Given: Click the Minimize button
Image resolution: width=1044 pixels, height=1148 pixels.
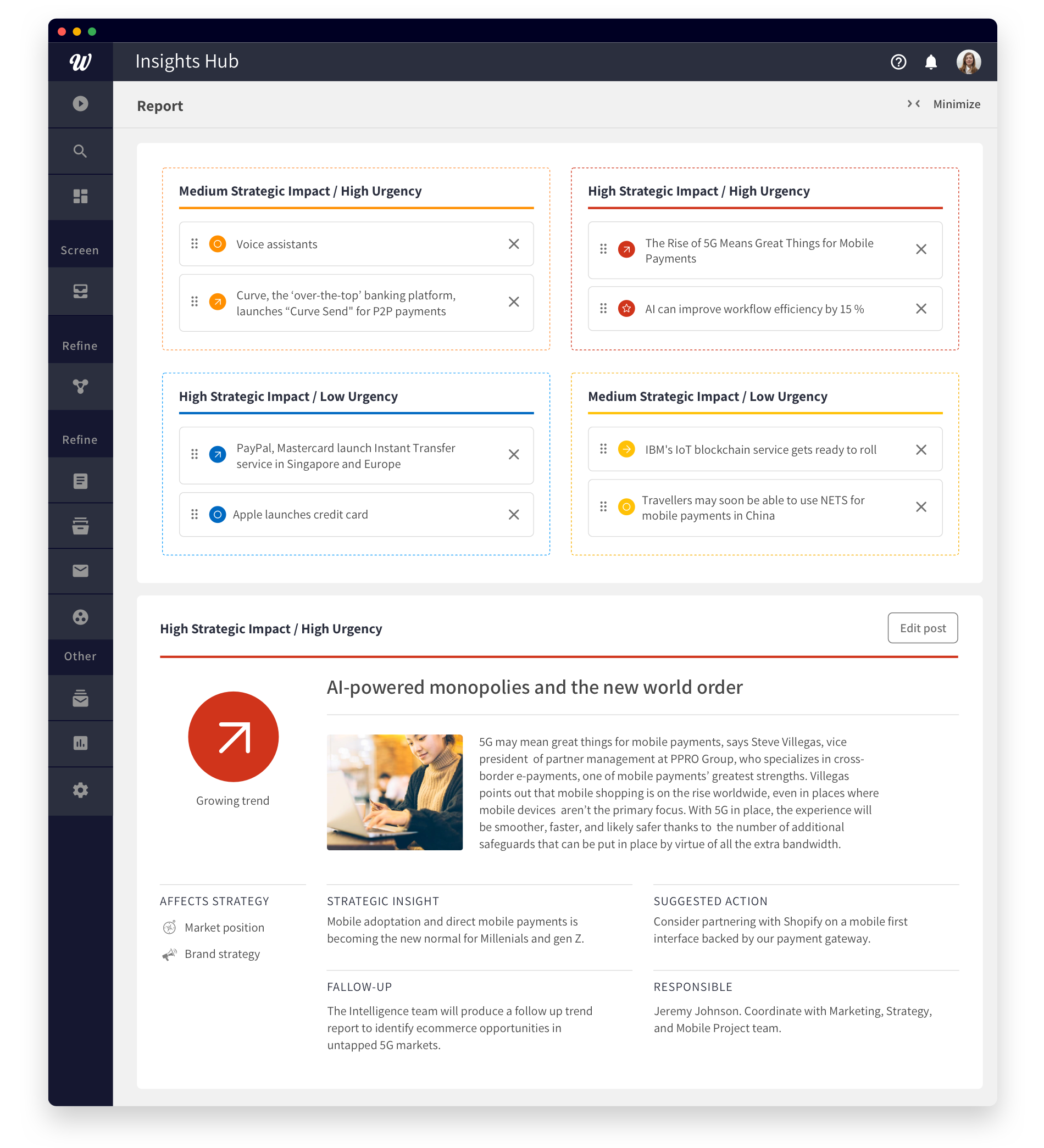Looking at the screenshot, I should [x=943, y=104].
